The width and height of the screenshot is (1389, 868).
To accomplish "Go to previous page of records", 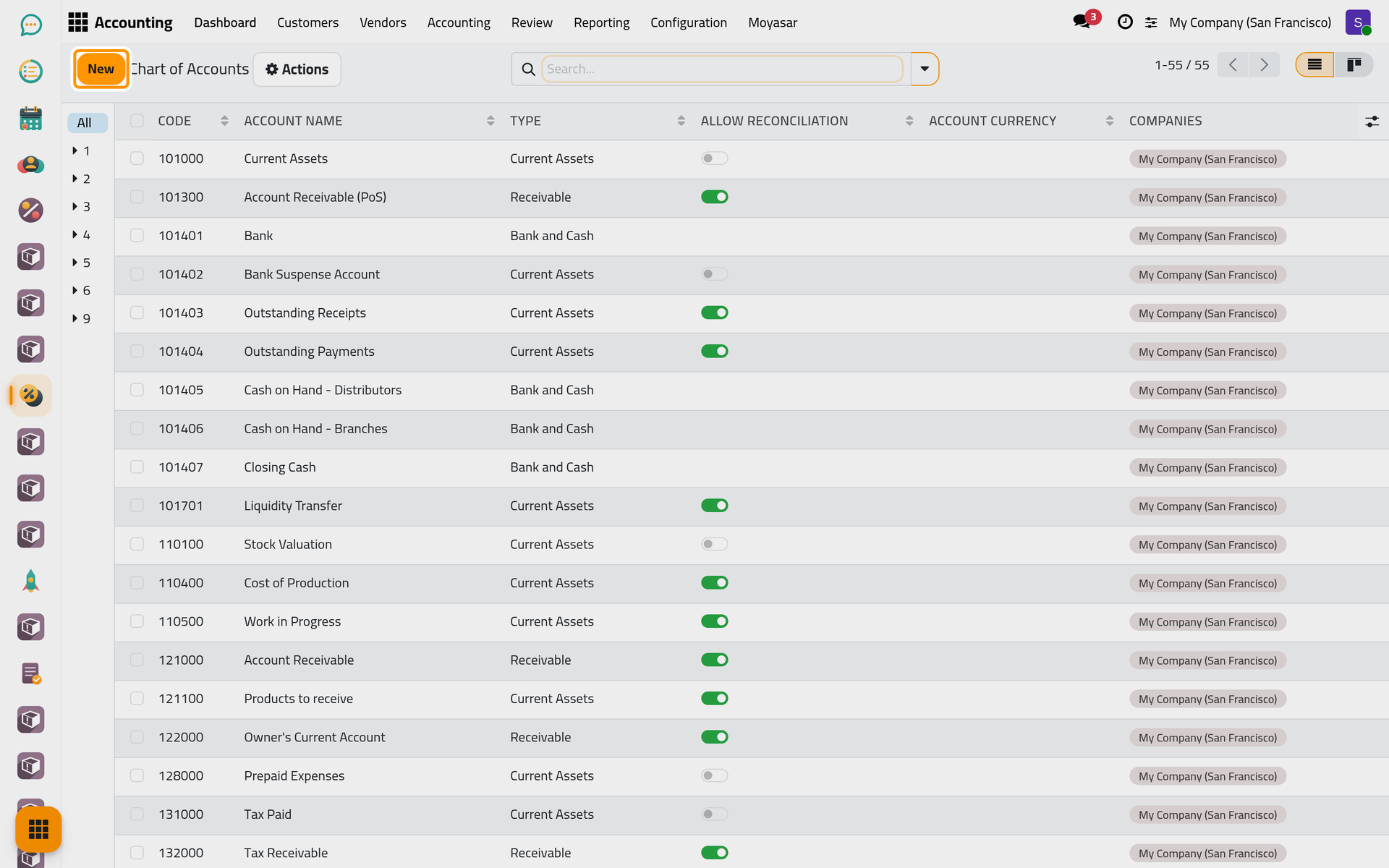I will click(1233, 65).
